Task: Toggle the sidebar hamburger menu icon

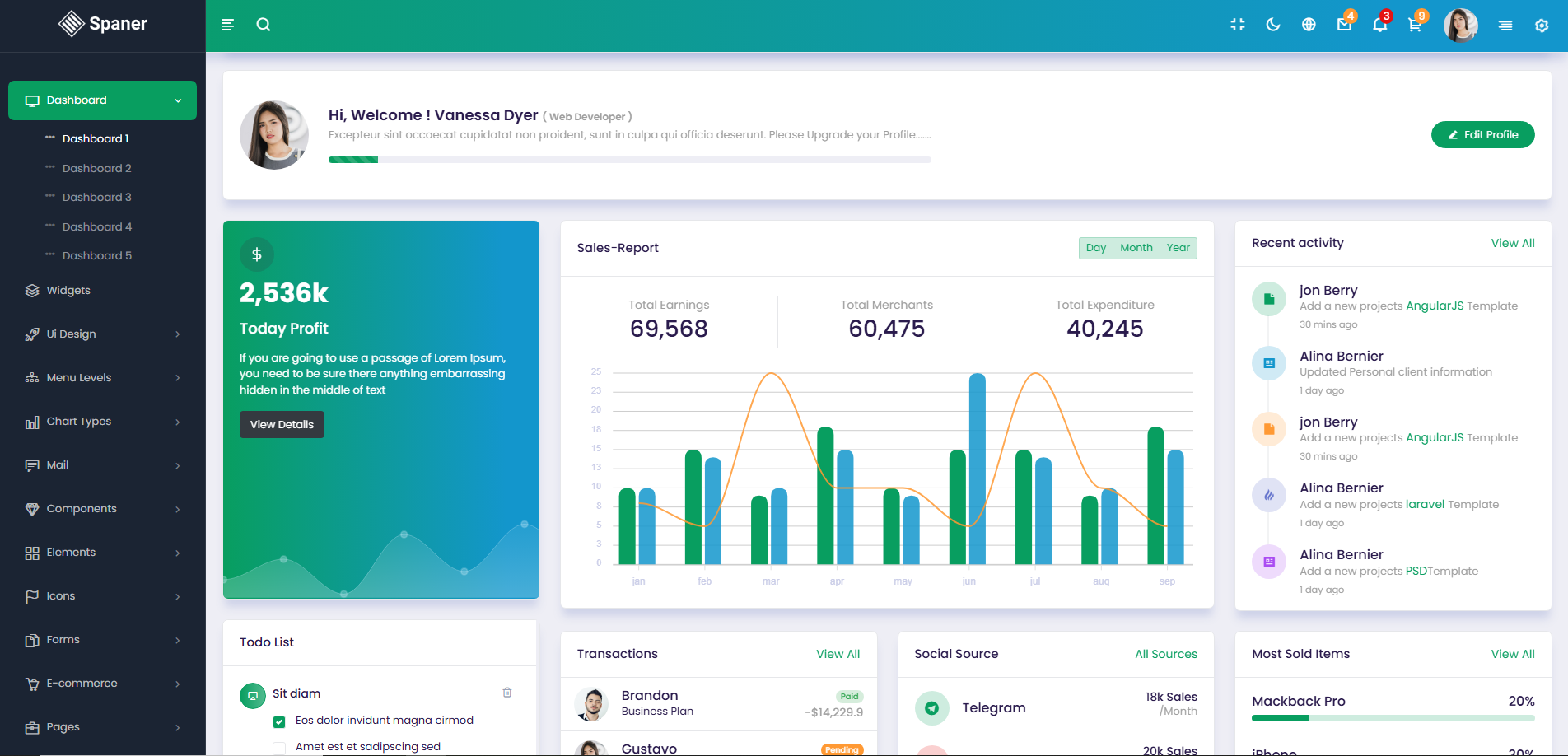Action: point(228,25)
